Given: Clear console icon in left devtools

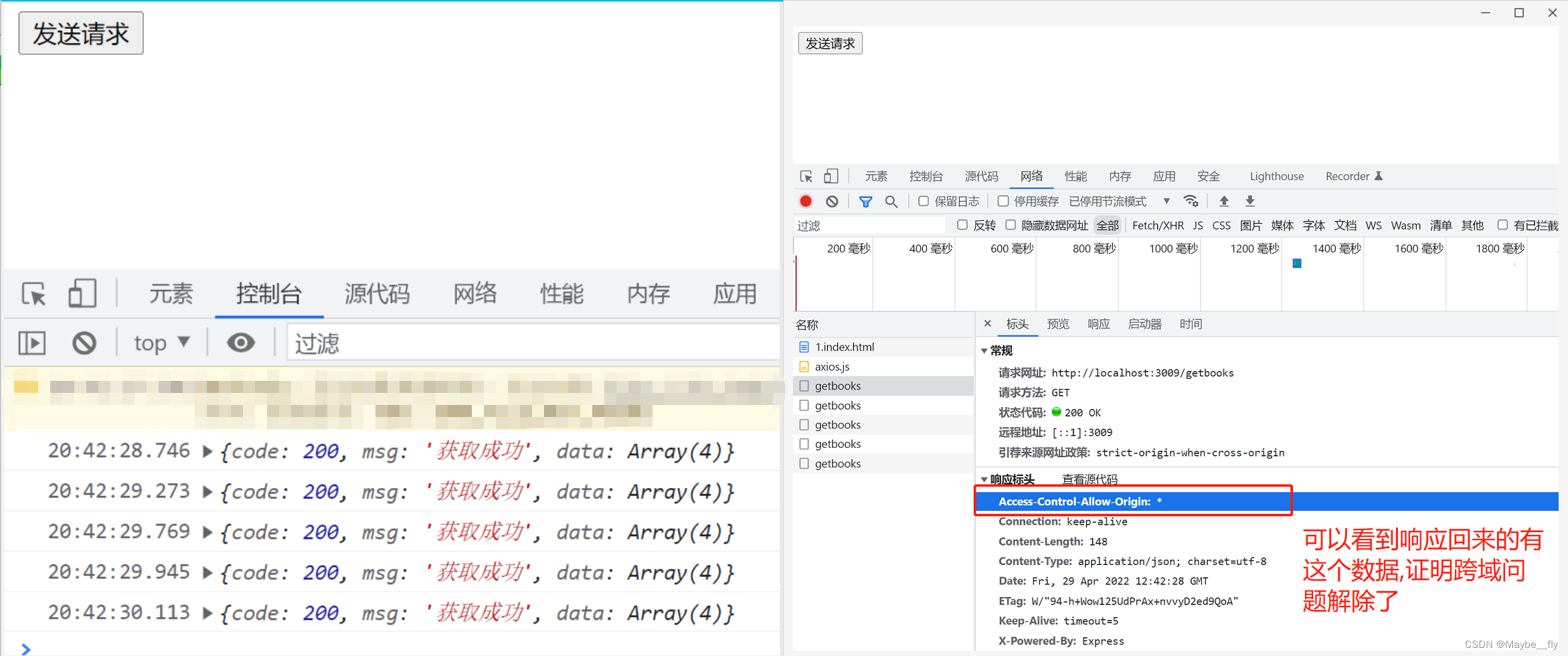Looking at the screenshot, I should click(84, 343).
